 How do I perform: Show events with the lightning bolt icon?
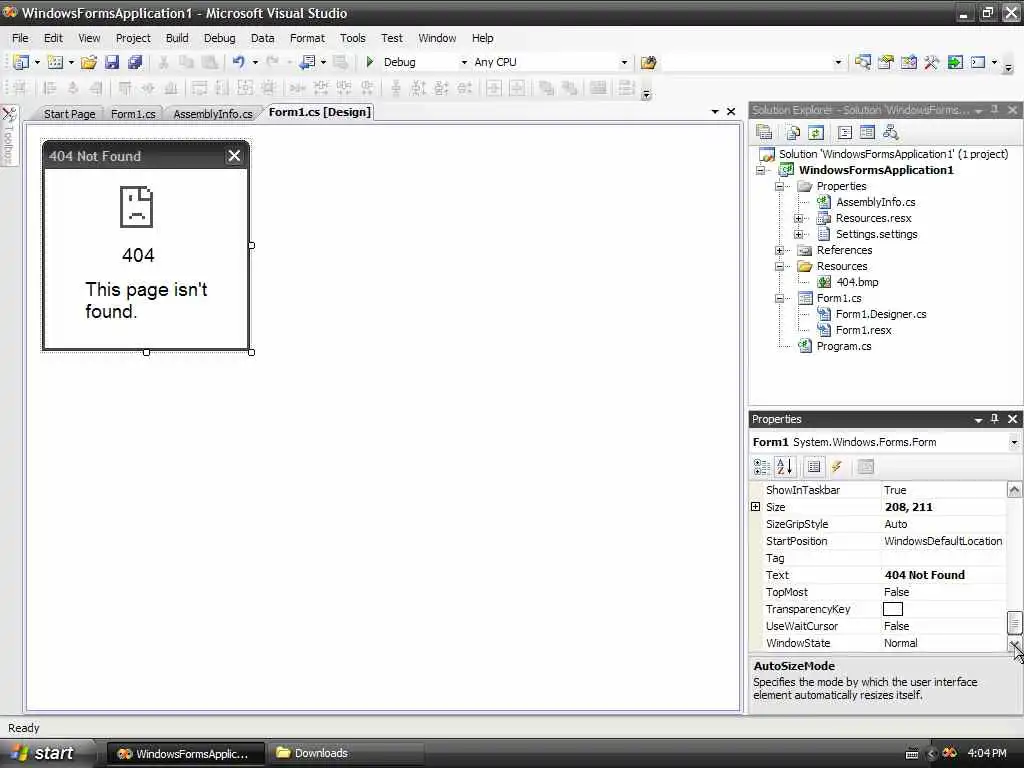837,466
